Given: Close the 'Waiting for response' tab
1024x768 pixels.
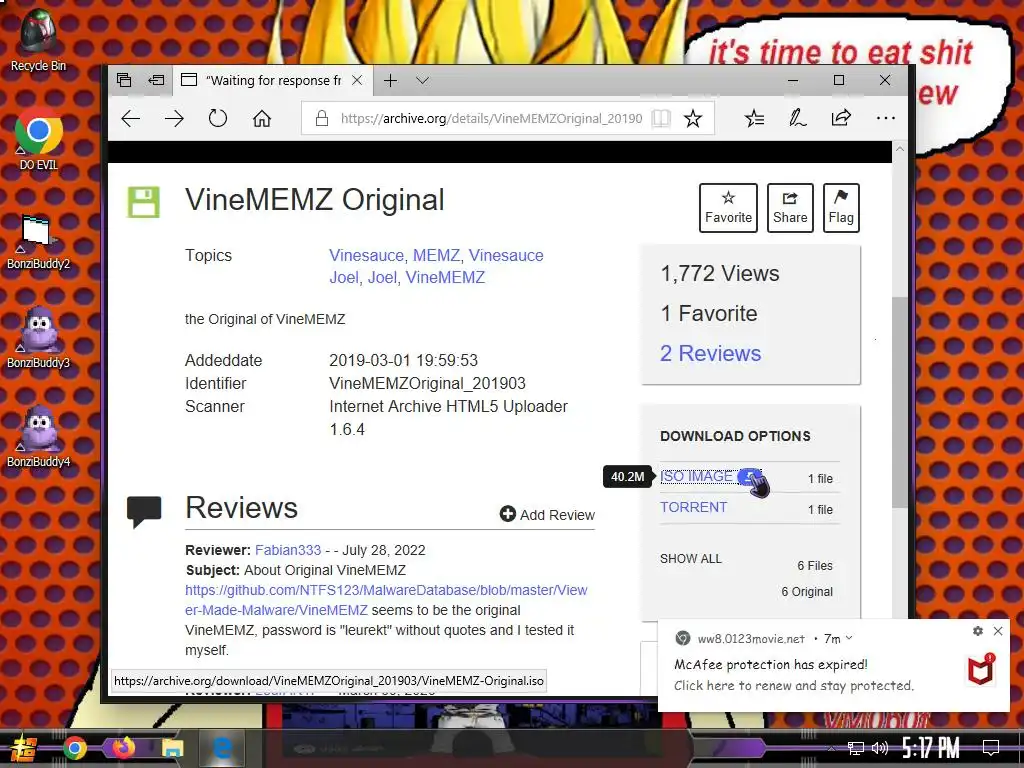Looking at the screenshot, I should click(357, 80).
